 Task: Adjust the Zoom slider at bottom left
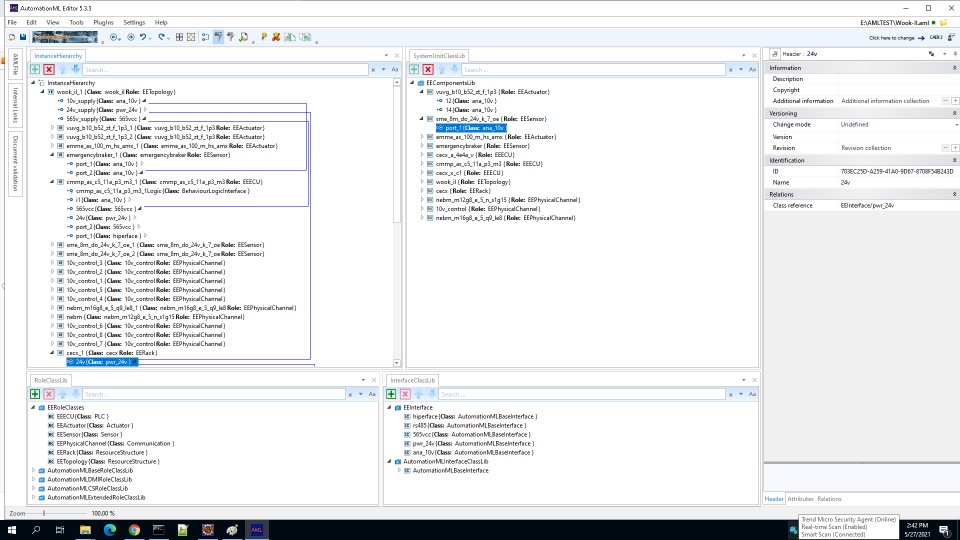(44, 513)
